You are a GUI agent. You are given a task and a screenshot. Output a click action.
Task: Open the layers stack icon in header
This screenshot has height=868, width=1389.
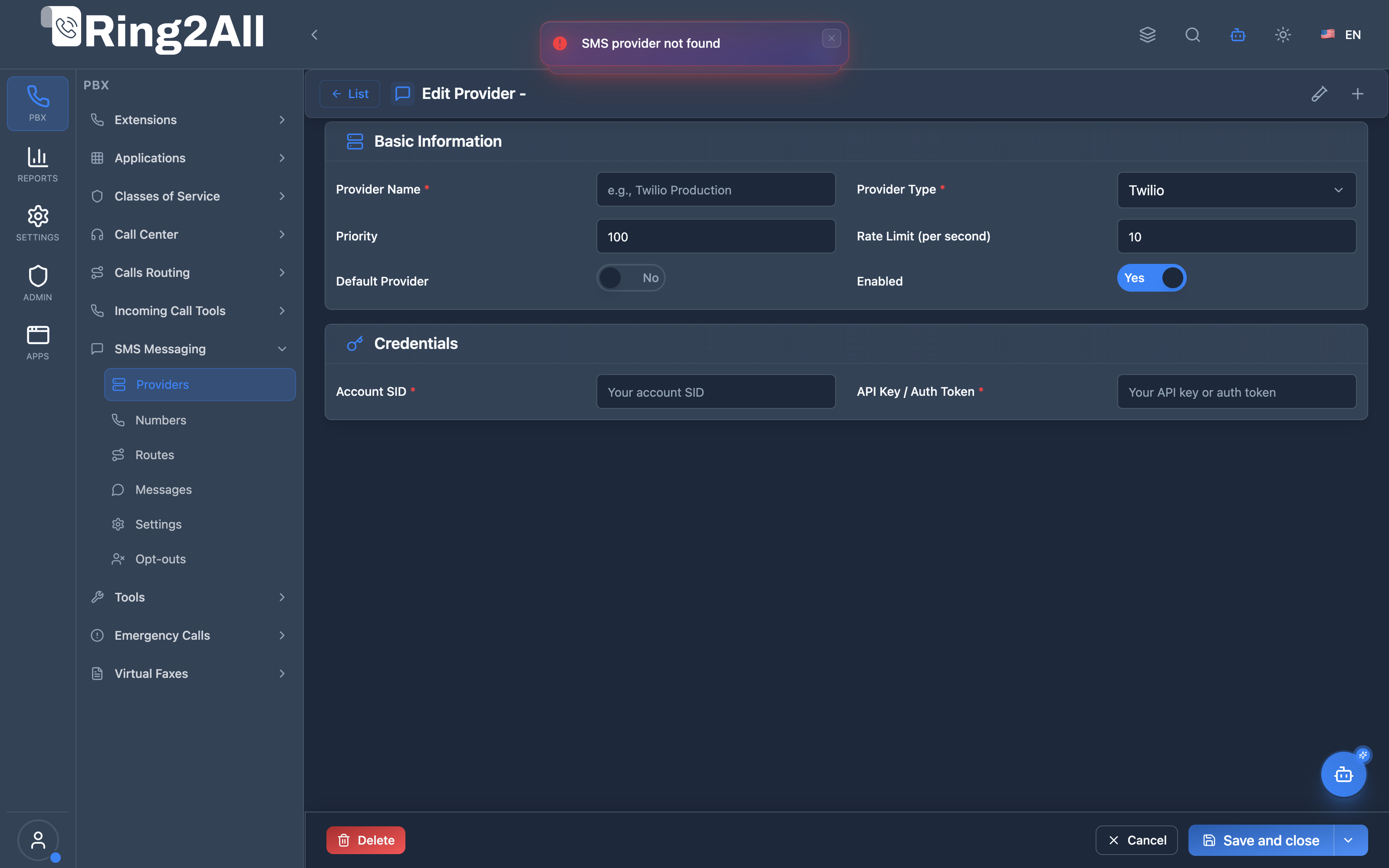1147,35
